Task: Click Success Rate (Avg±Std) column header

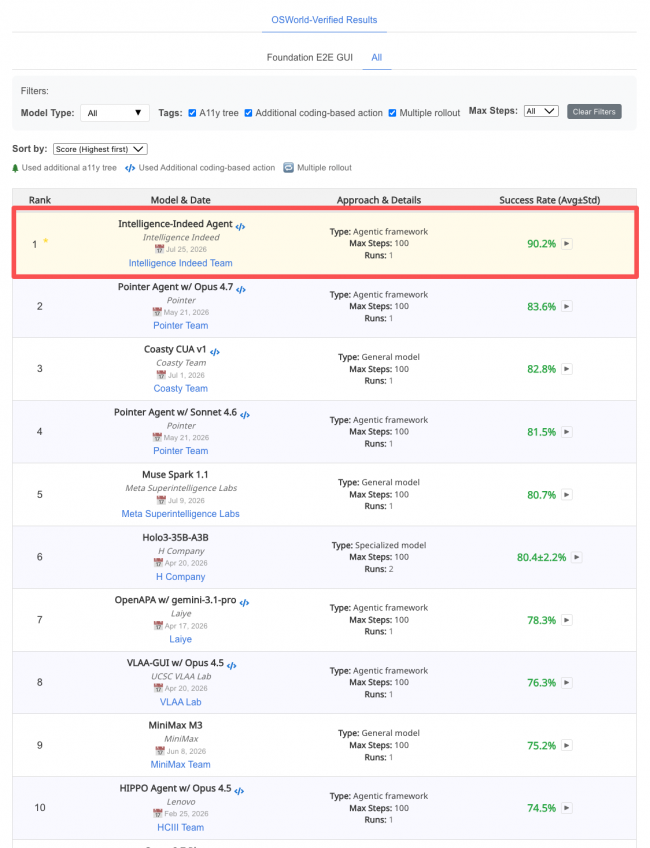Action: pyautogui.click(x=549, y=200)
